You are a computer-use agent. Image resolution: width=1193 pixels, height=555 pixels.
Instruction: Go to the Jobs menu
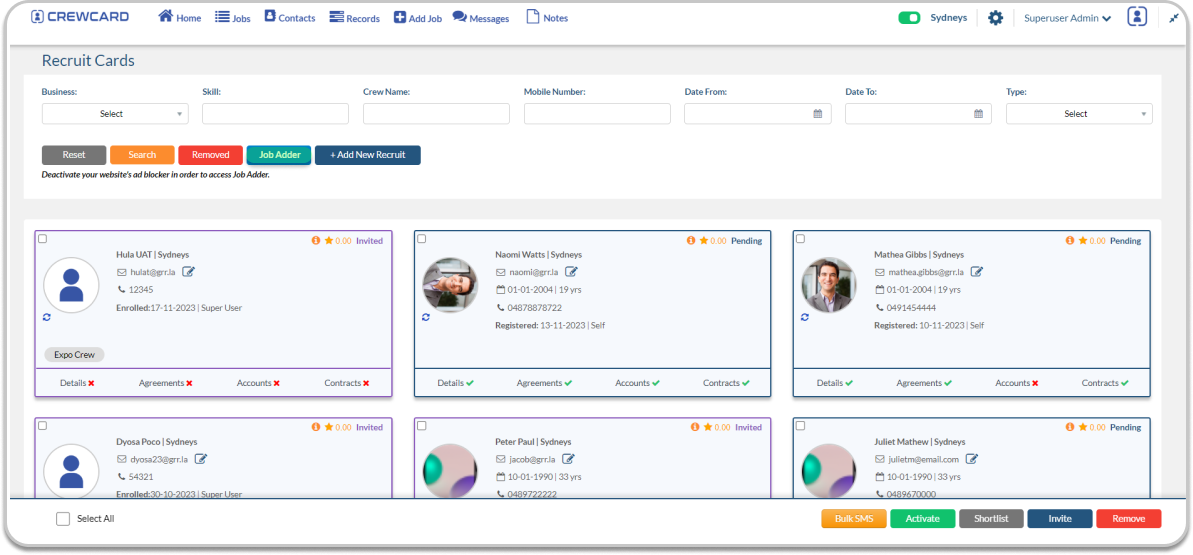(232, 18)
